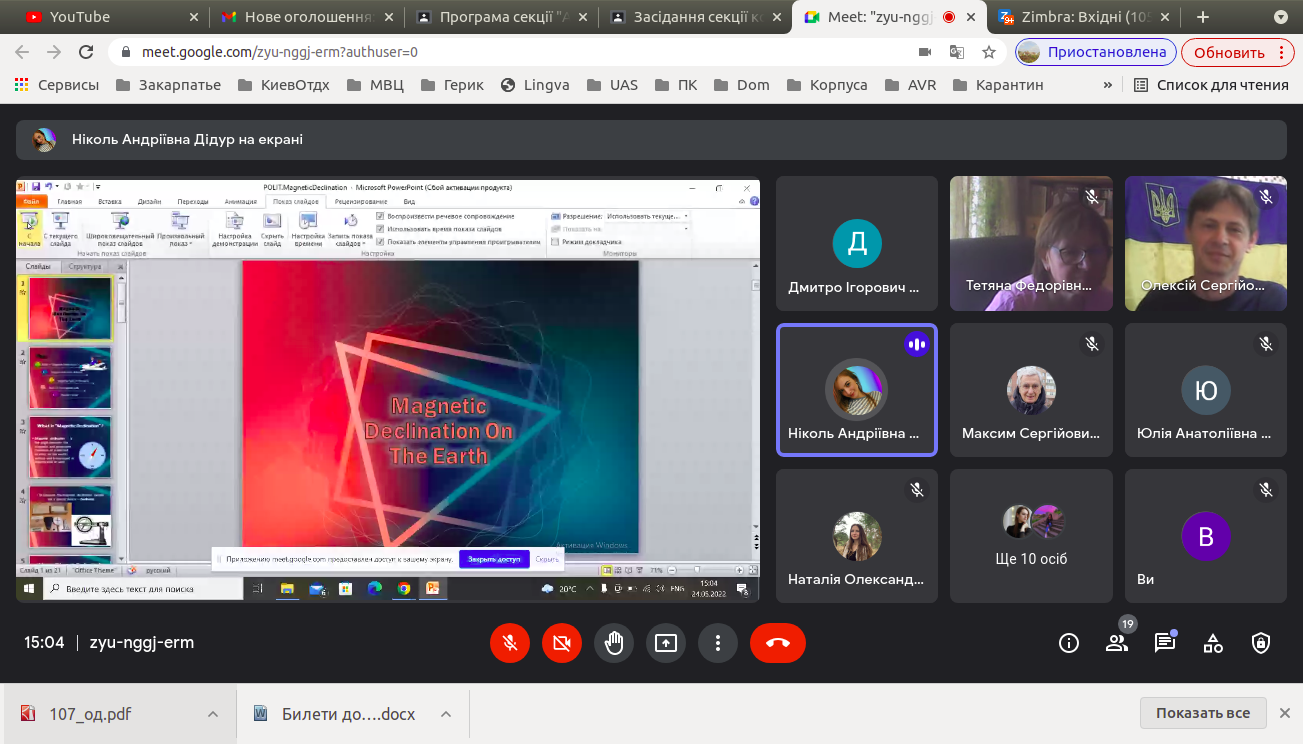1303x744 pixels.
Task: Bookmark this page with star icon
Action: (989, 52)
